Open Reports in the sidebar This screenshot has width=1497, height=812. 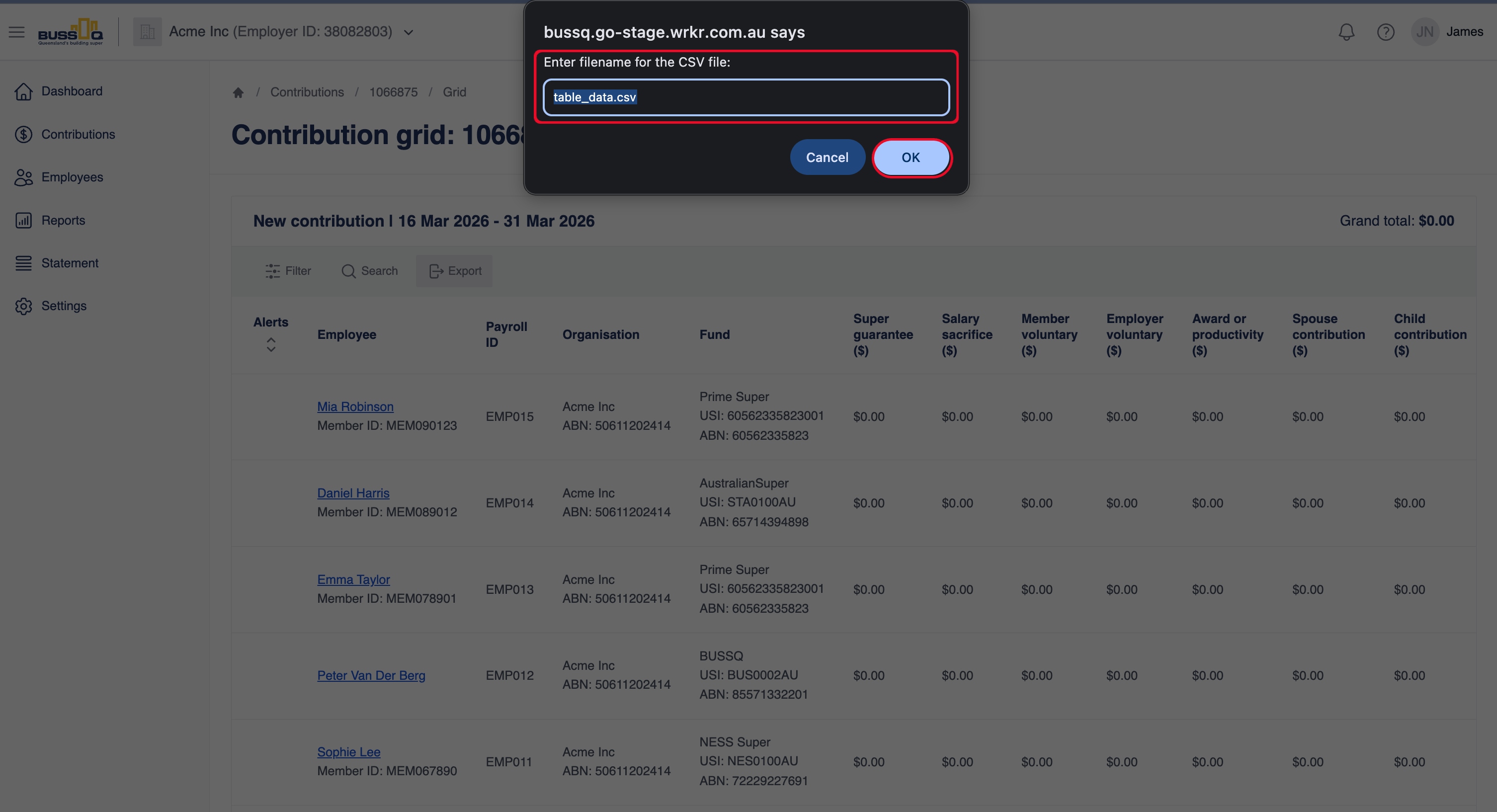coord(63,220)
